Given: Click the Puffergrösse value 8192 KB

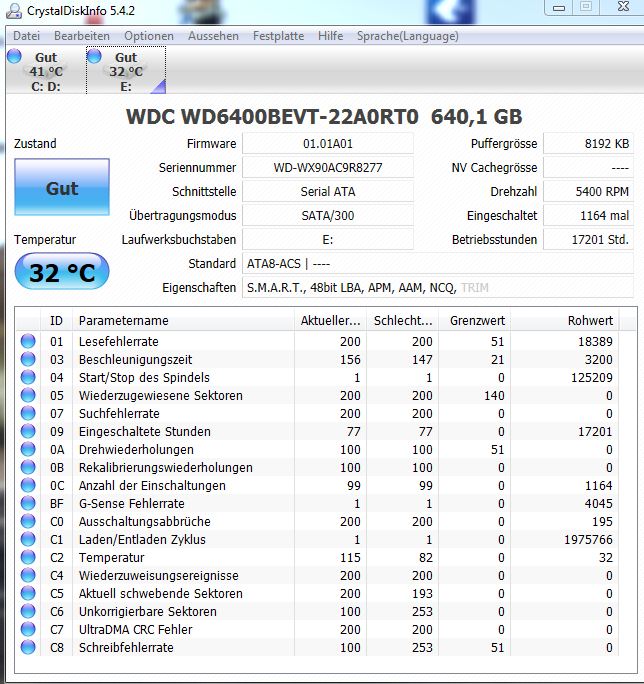Looking at the screenshot, I should [x=588, y=144].
